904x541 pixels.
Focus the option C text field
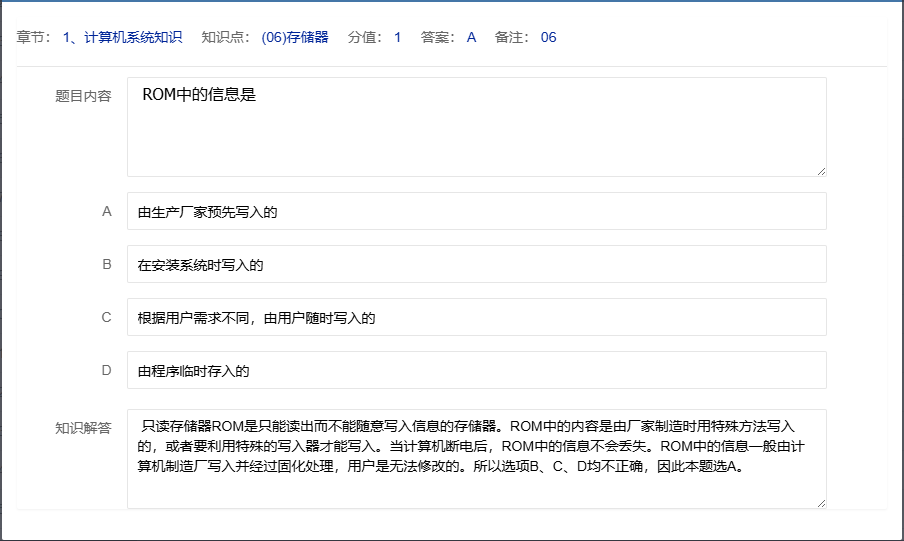tap(476, 318)
